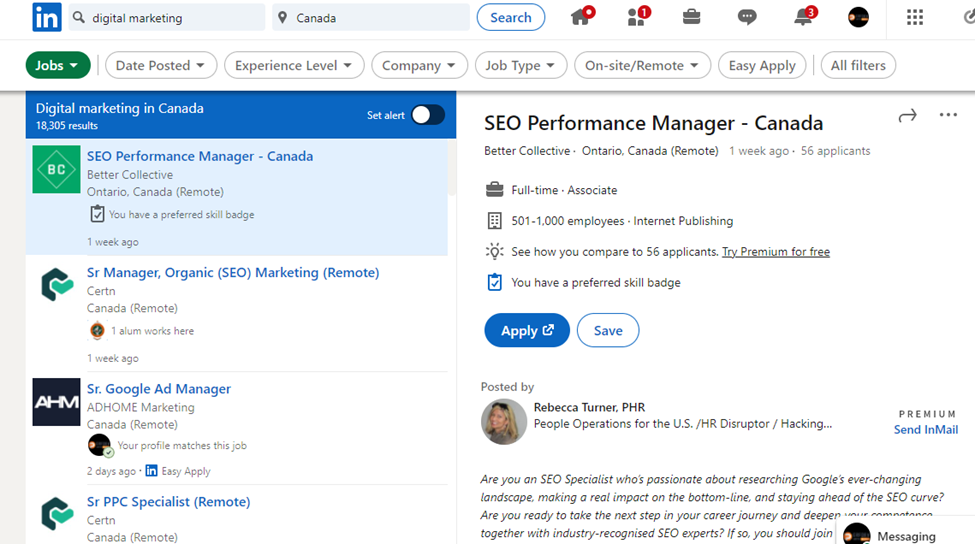Open the Date Posted dropdown
The image size is (975, 544).
161,65
